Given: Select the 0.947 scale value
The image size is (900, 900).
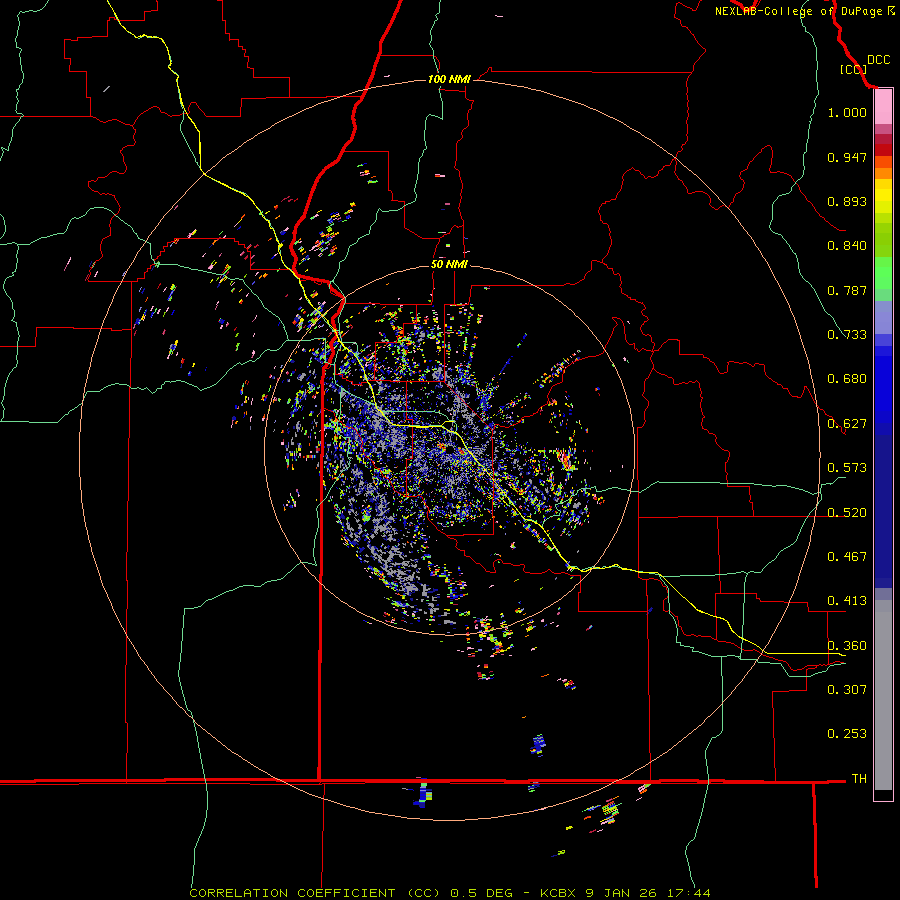Looking at the screenshot, I should click(x=847, y=157).
